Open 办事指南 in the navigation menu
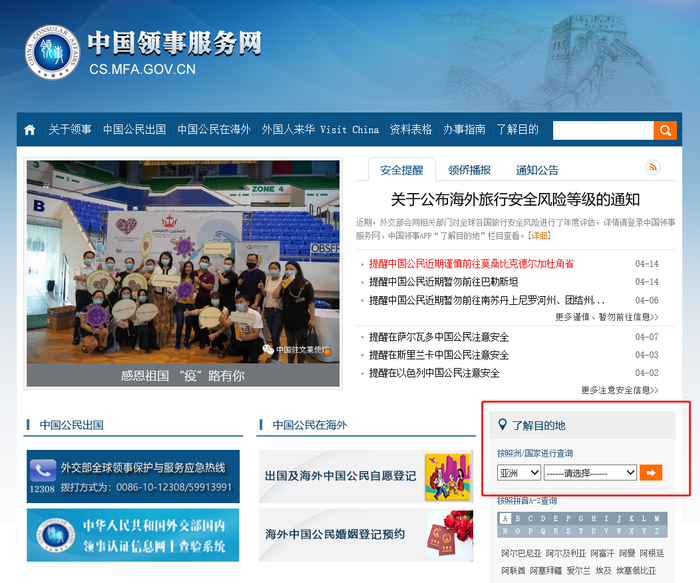The image size is (700, 583). coord(464,130)
